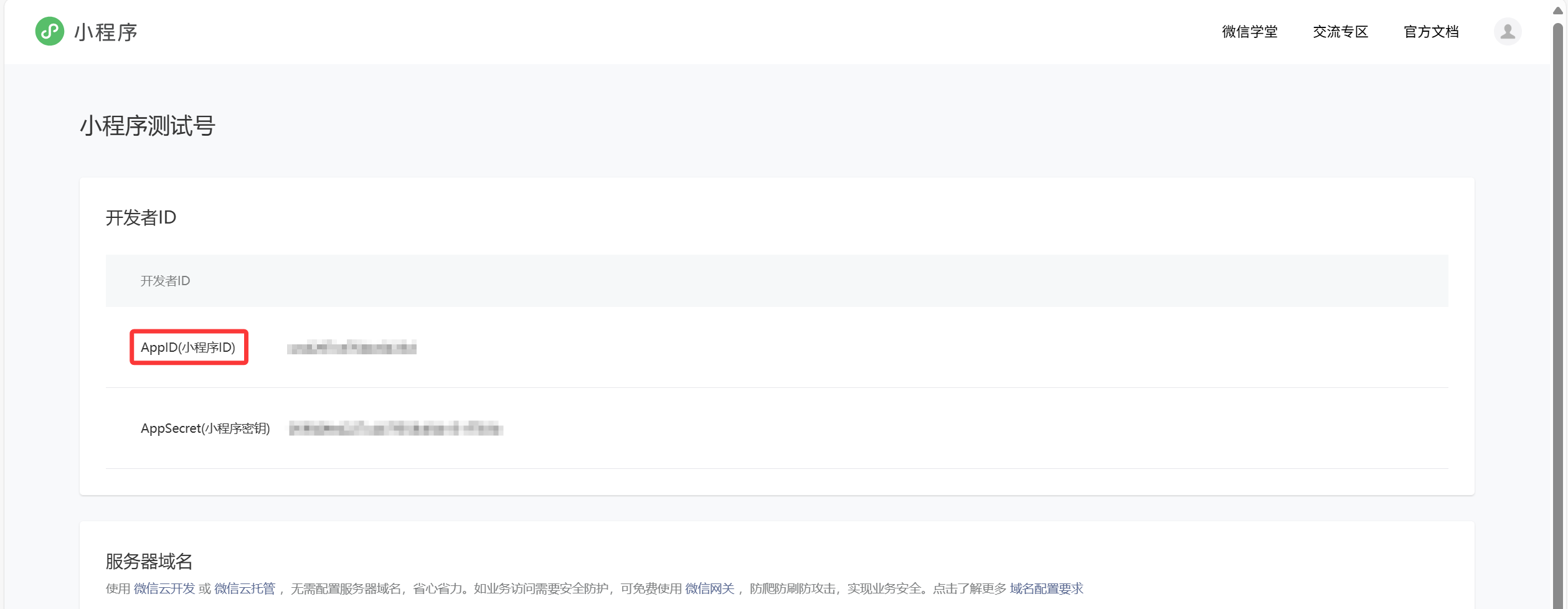Viewport: 1568px width, 609px height.
Task: Click the 开发者ID table header cell
Action: (x=777, y=281)
